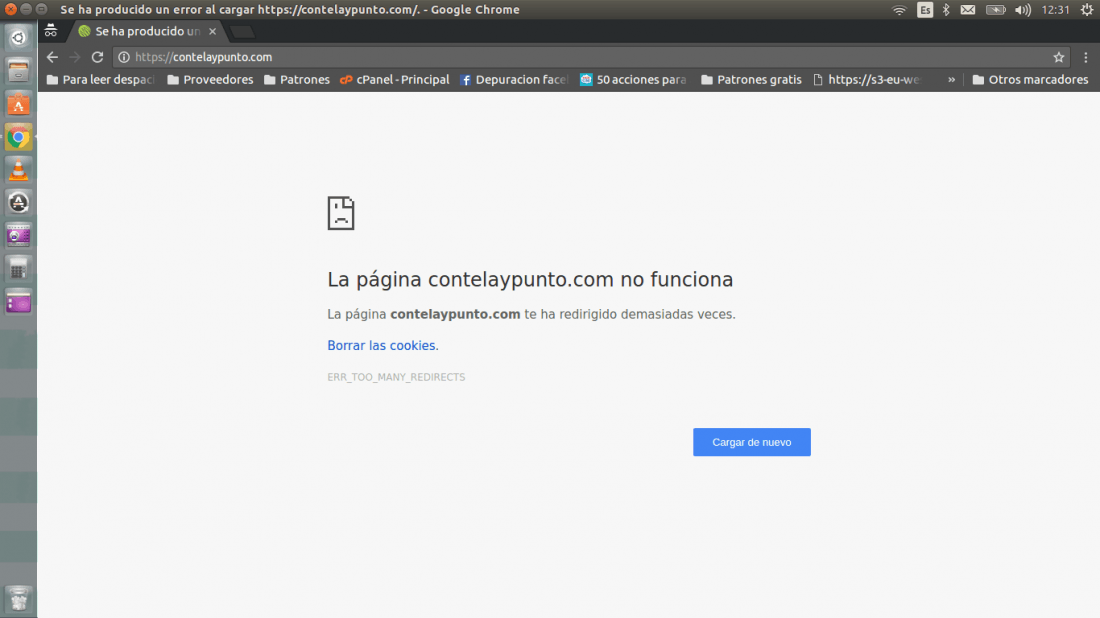Open the 'cPanel - Principal' bookmark
The width and height of the screenshot is (1100, 618).
(394, 80)
